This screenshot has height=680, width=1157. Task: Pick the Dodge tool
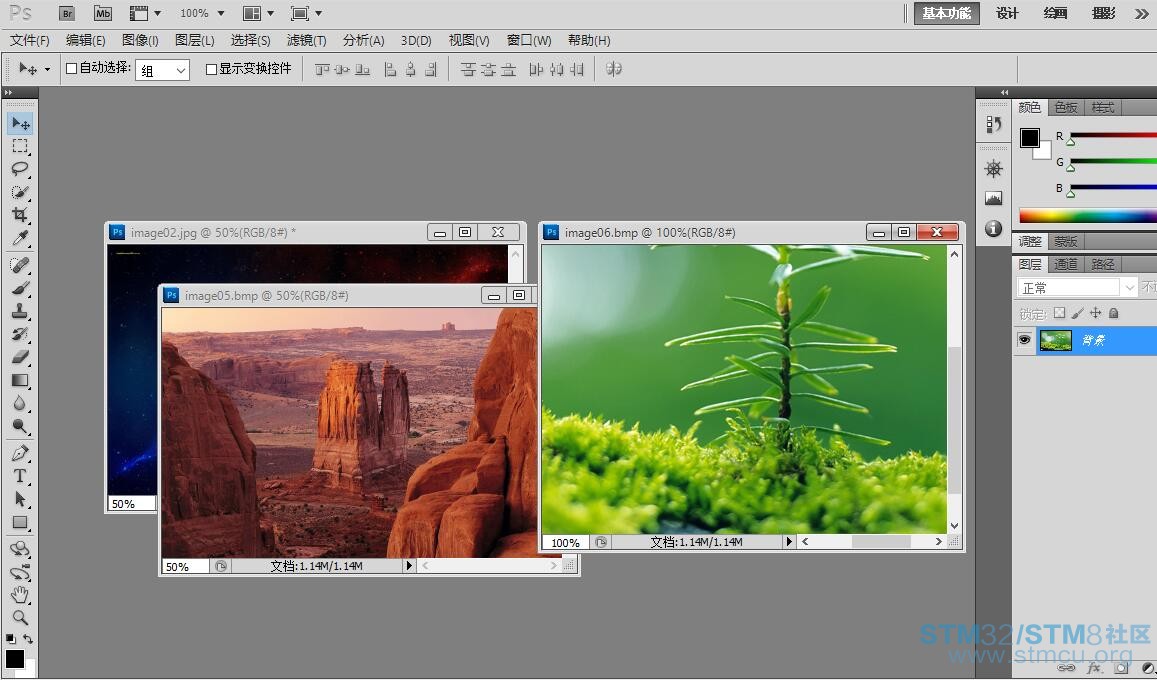[20, 426]
